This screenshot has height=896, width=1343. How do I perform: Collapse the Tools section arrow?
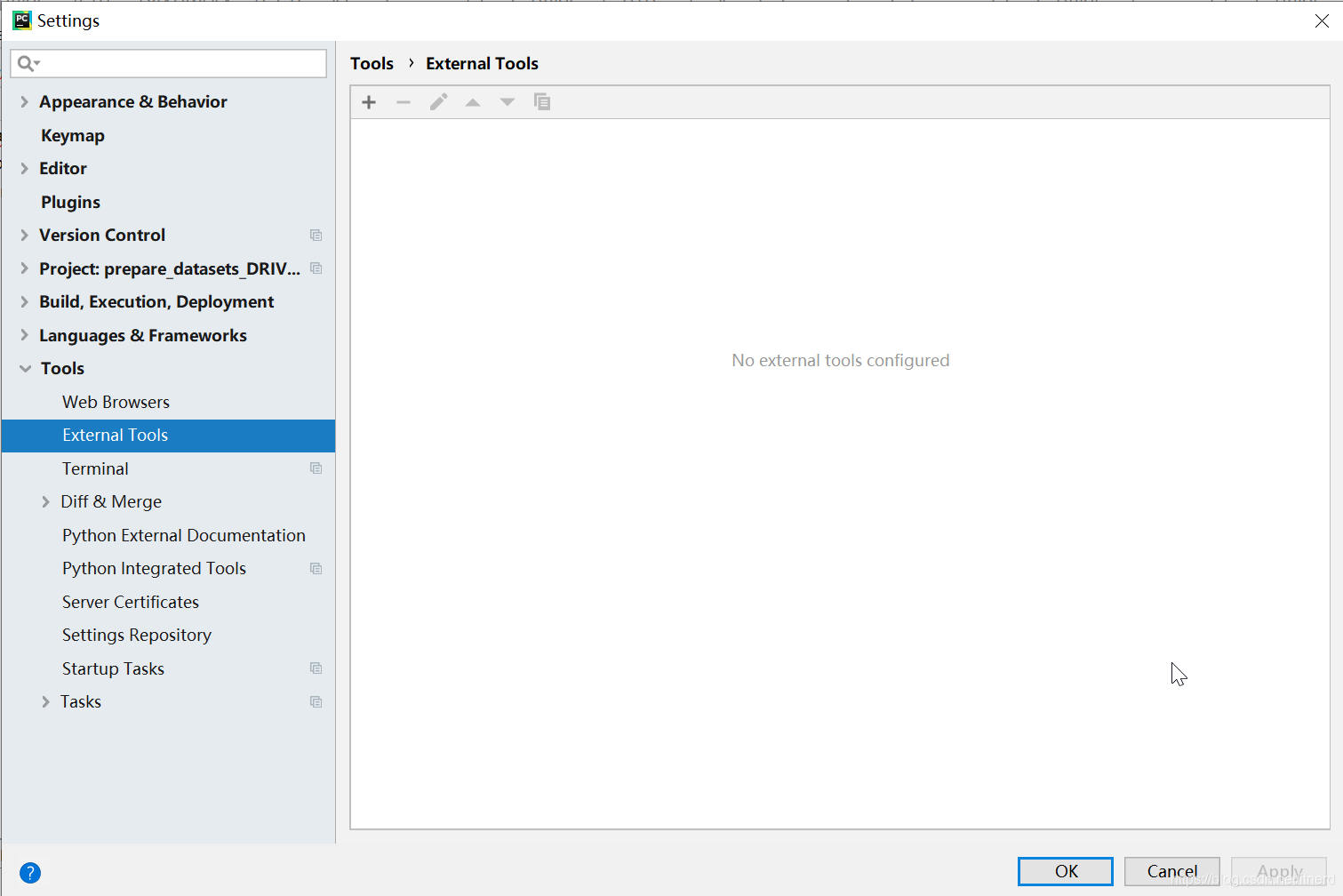[25, 369]
